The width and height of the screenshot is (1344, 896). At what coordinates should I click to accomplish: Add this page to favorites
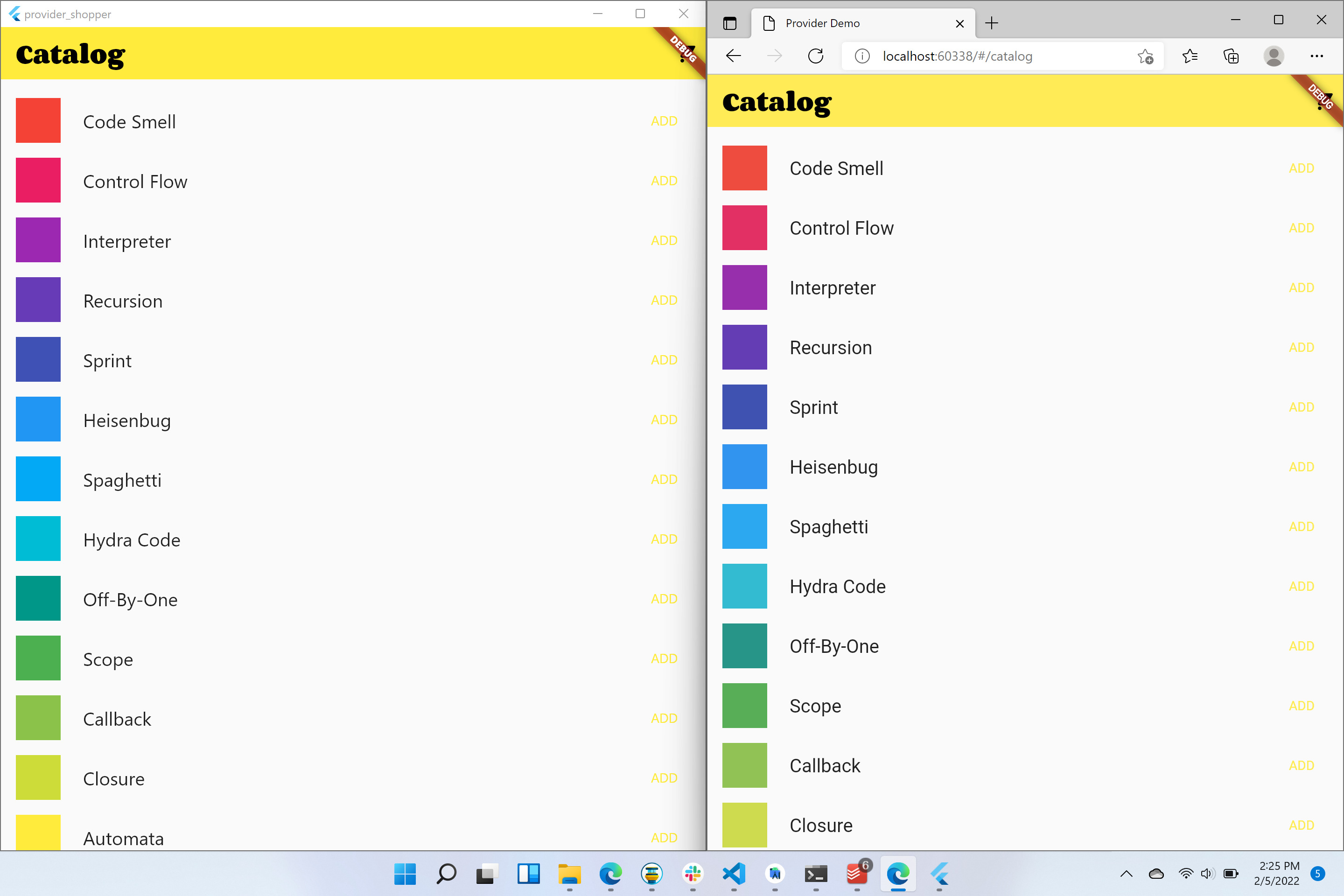point(1145,56)
